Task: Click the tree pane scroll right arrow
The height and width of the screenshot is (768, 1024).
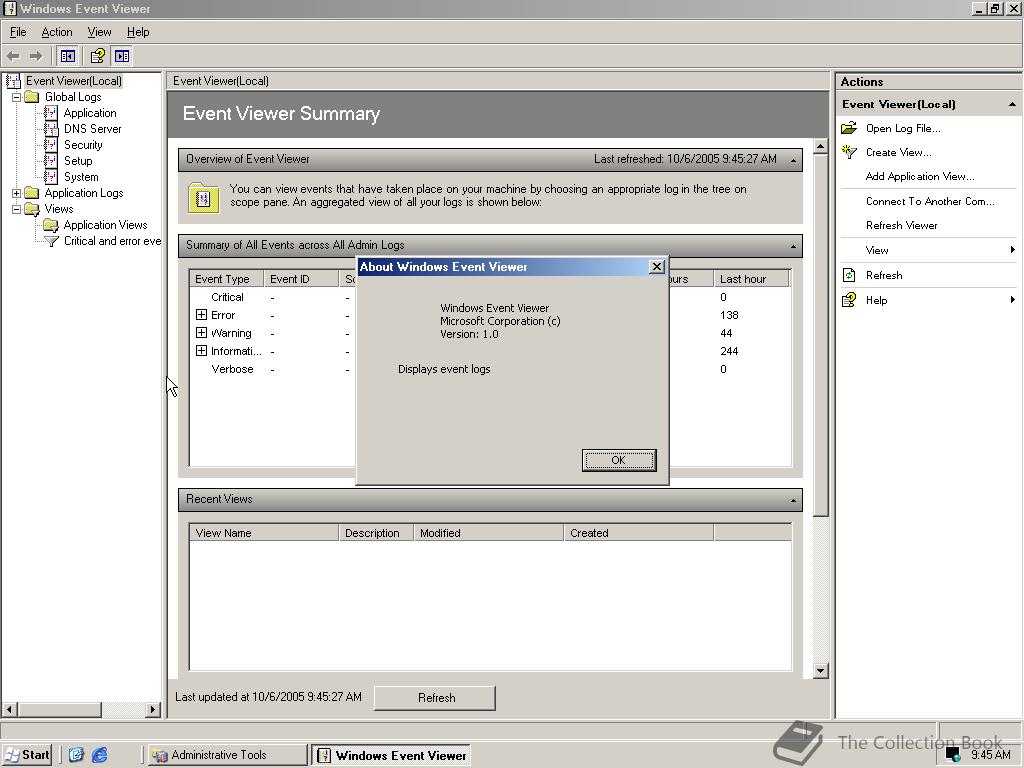Action: pyautogui.click(x=153, y=709)
